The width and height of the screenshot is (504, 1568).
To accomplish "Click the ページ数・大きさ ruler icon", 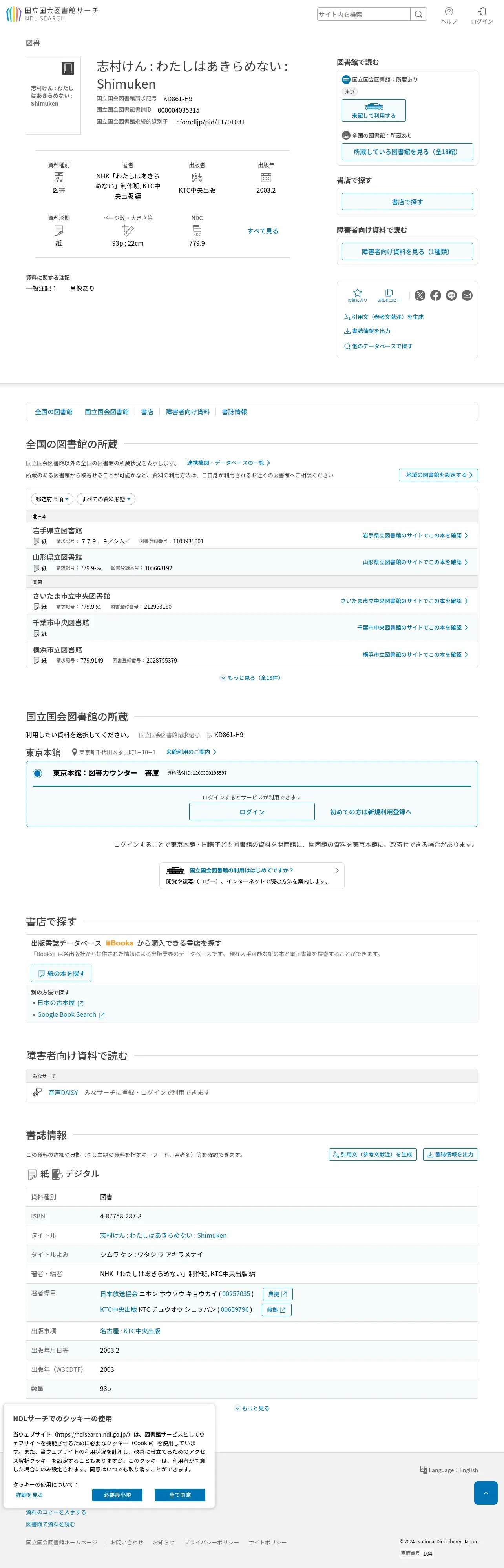I will pyautogui.click(x=128, y=230).
